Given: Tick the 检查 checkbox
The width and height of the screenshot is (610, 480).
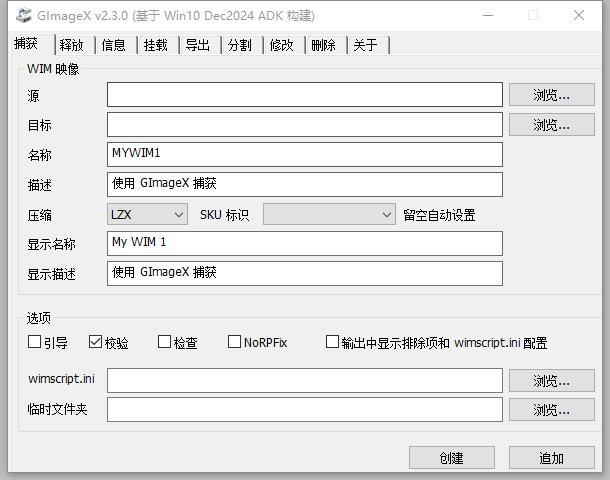Looking at the screenshot, I should coord(165,342).
